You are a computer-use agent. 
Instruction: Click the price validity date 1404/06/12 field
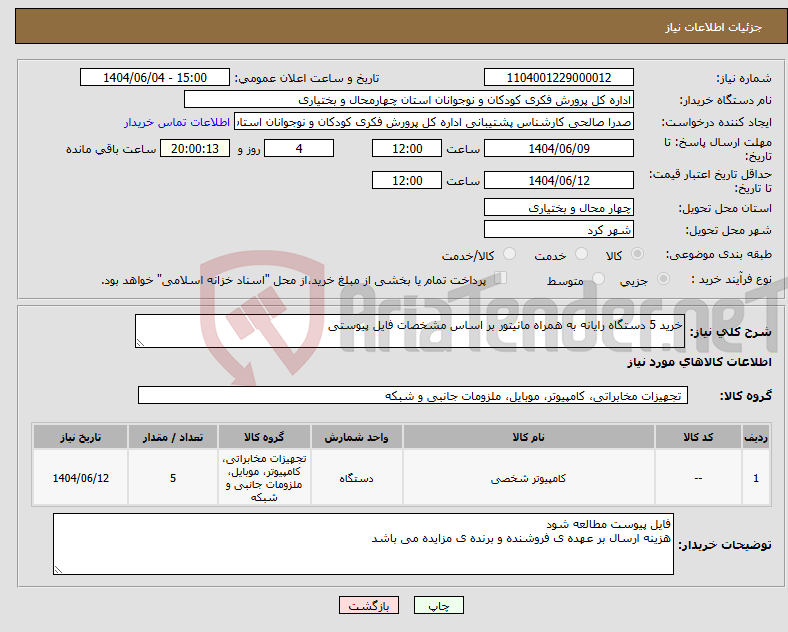click(558, 180)
